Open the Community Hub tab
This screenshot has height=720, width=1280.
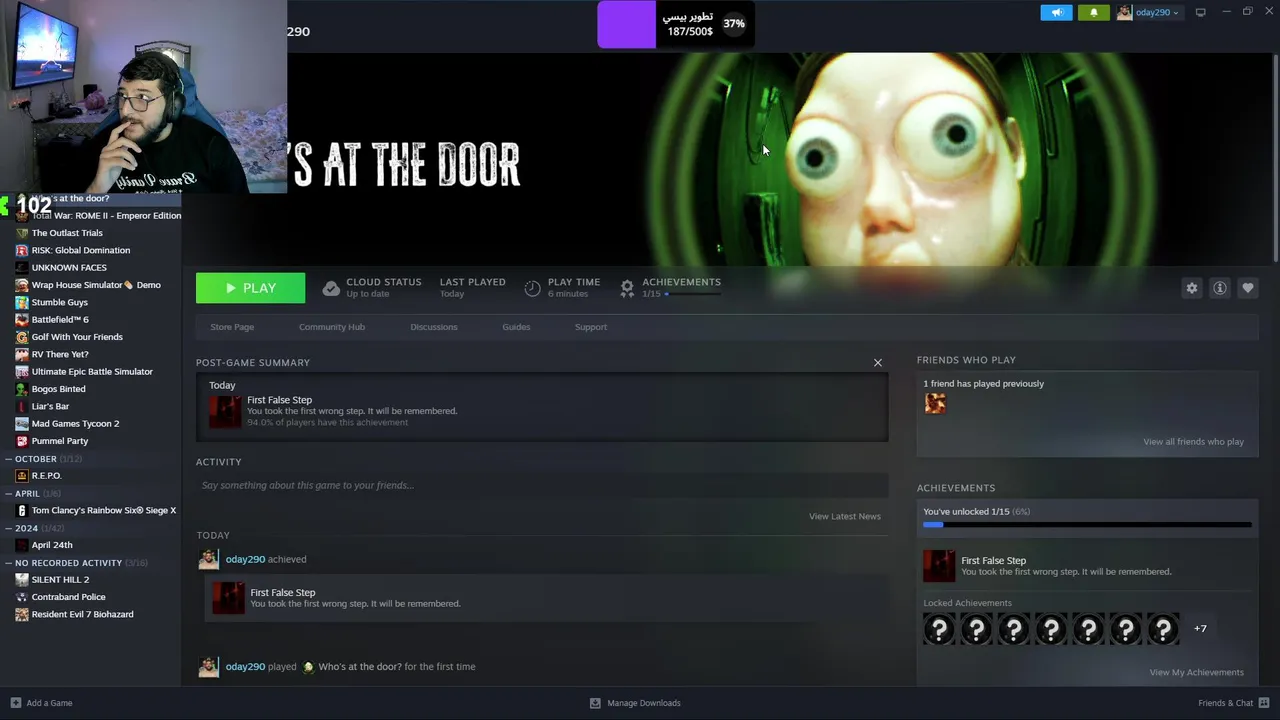332,327
